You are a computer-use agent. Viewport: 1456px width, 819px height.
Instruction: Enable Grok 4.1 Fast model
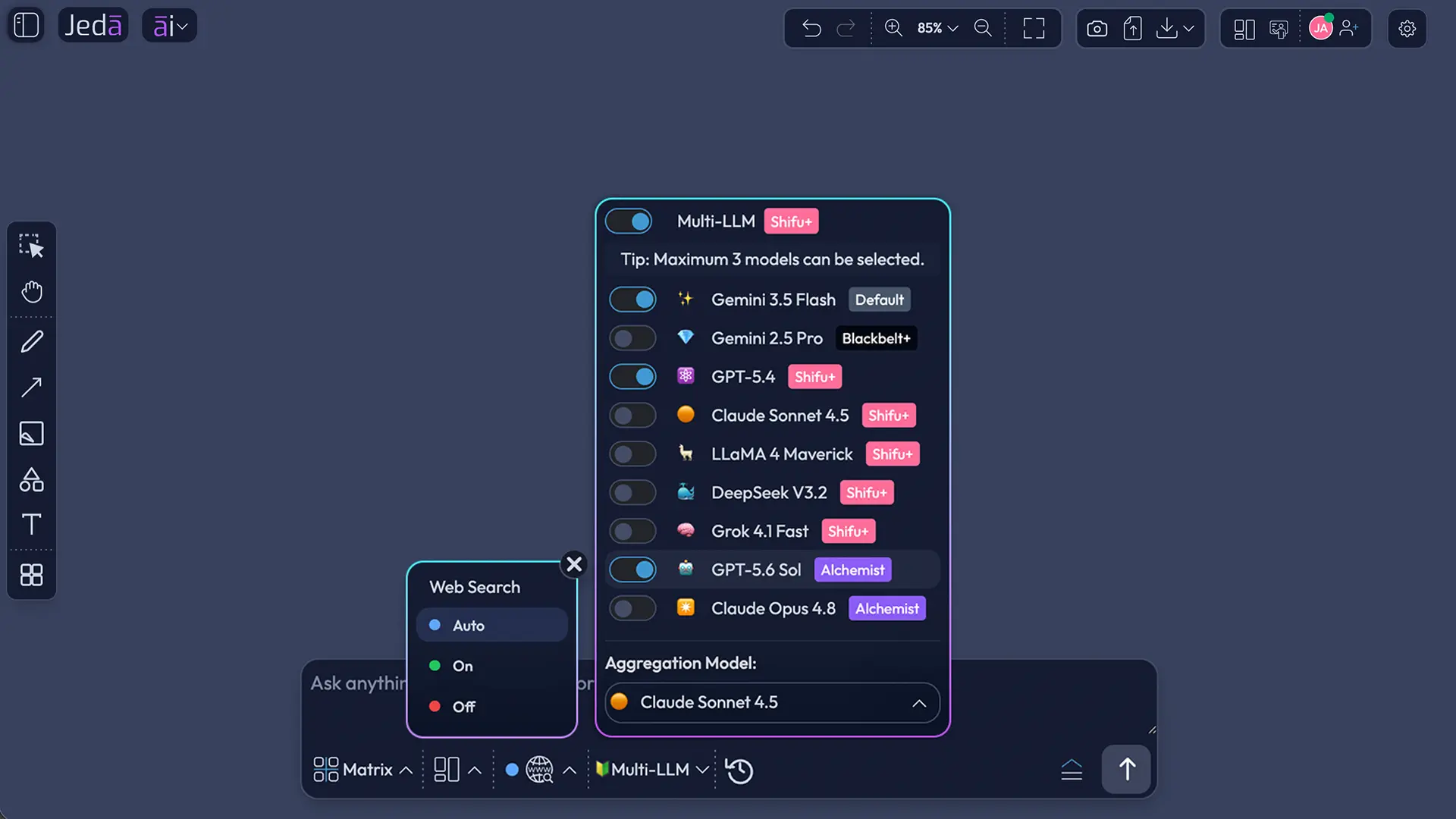(632, 532)
